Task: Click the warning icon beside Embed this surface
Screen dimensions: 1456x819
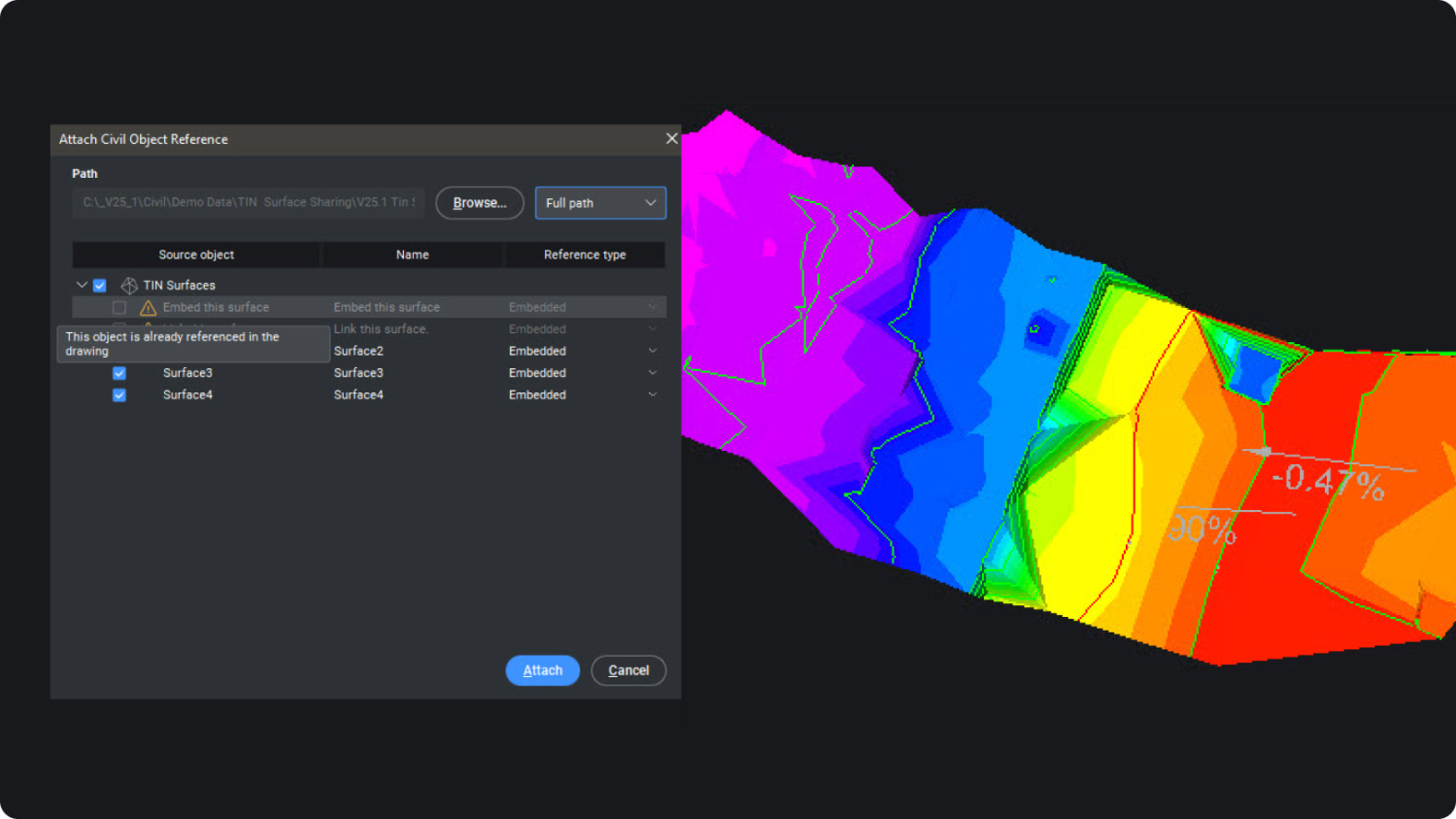Action: 149,308
